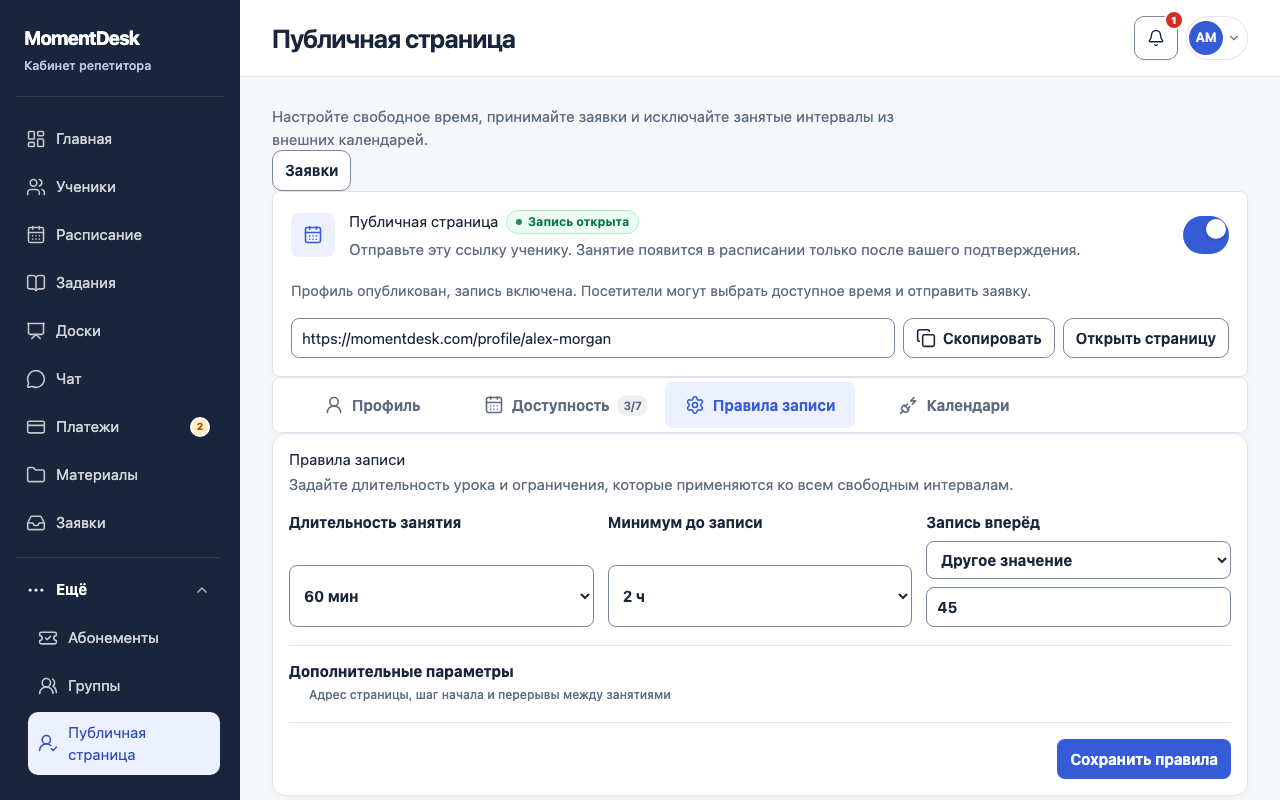The width and height of the screenshot is (1280, 800).
Task: Click the Платежи badge showing 2
Action: 200,427
